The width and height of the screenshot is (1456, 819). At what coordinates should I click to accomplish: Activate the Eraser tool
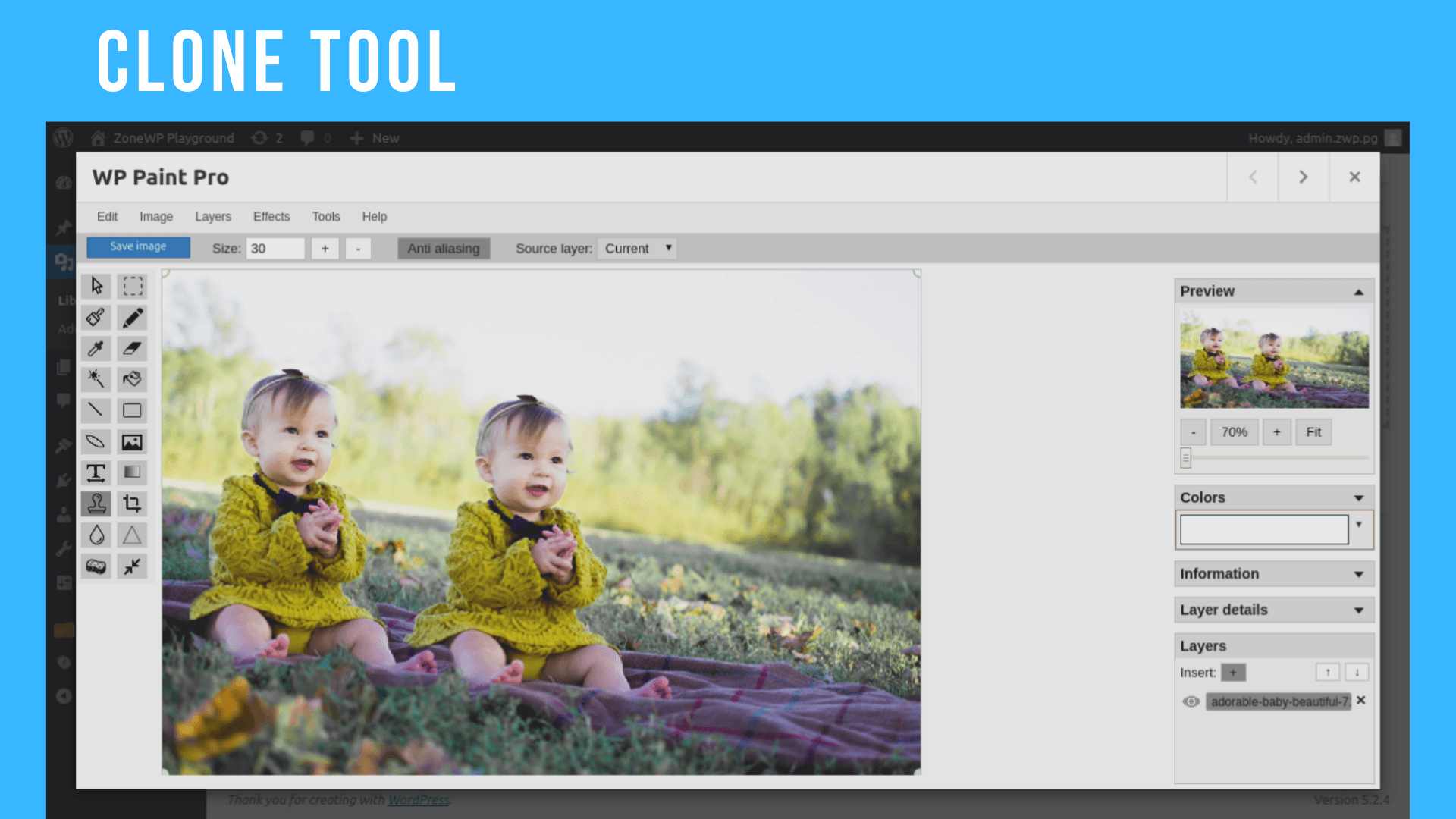pyautogui.click(x=132, y=348)
